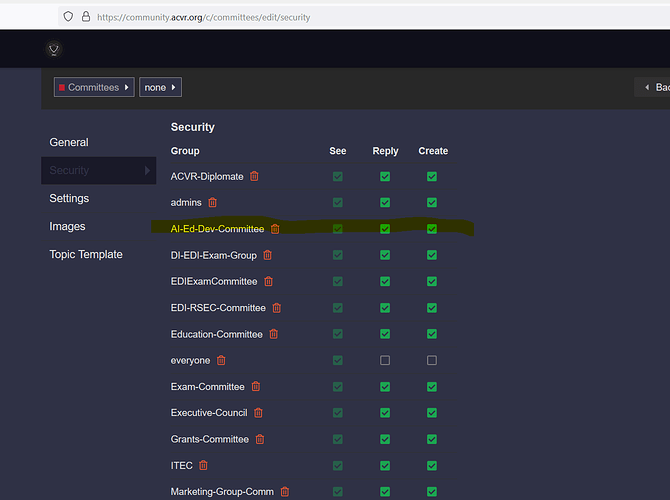The image size is (670, 500).
Task: Delete DI-EDI-Exam-Group permission row
Action: 267,255
